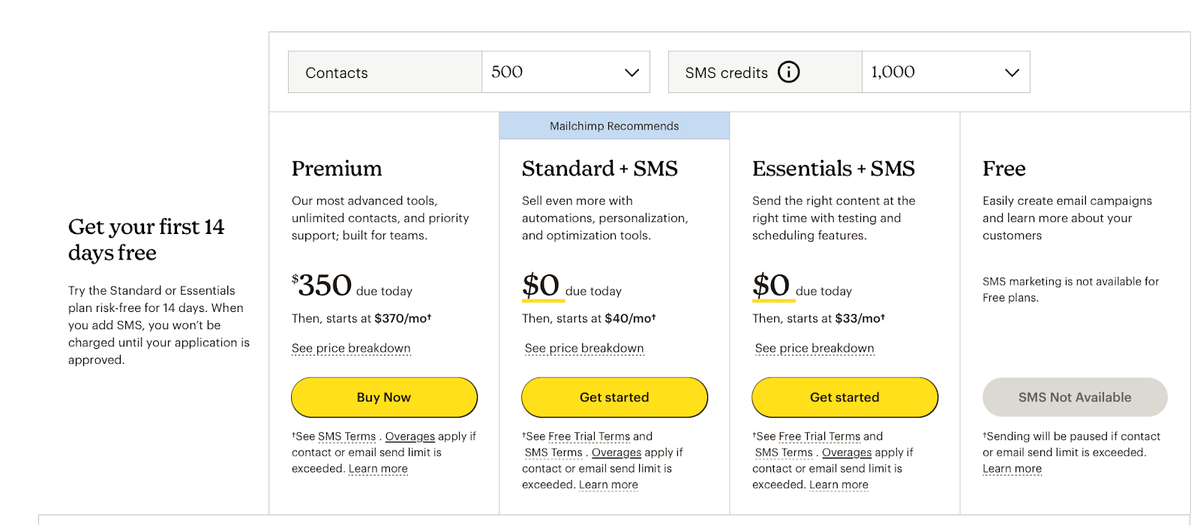Open Free Trial Terms under Essentials plan

click(819, 436)
